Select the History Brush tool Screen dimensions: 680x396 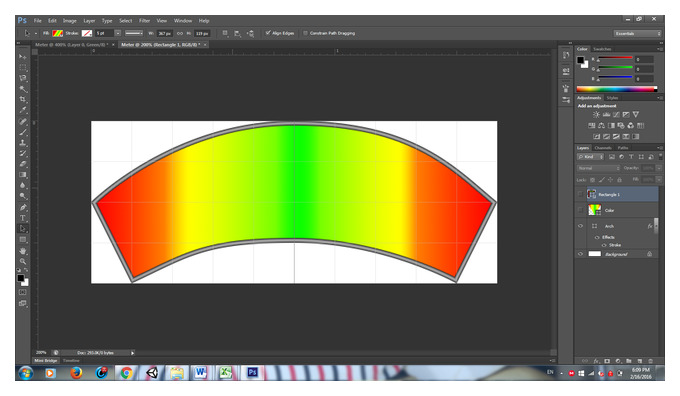[23, 153]
